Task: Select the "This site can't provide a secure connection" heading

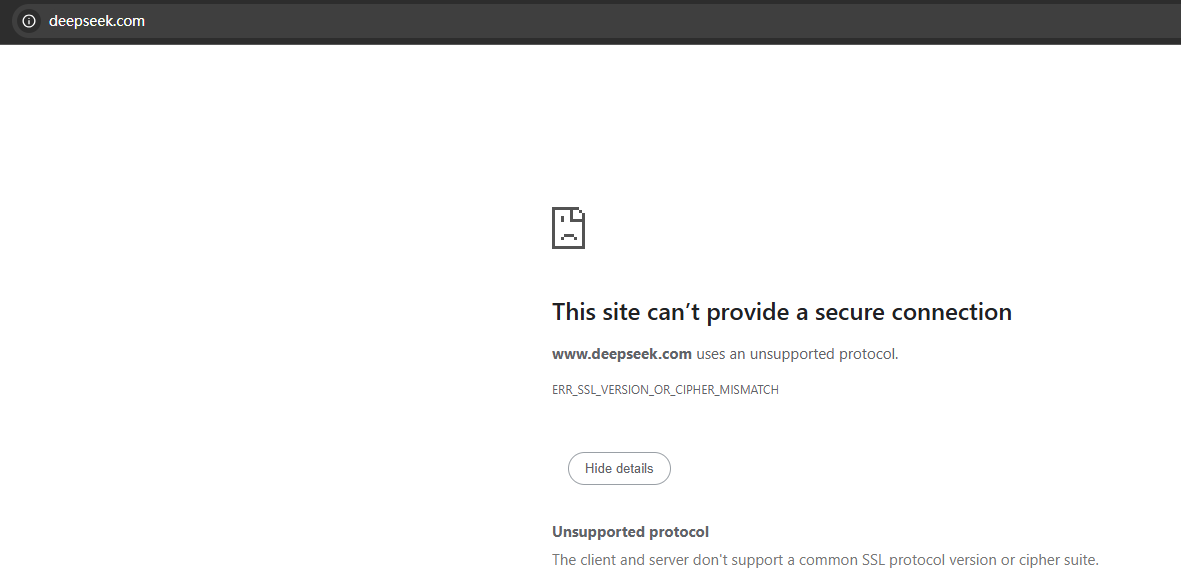Action: [782, 312]
